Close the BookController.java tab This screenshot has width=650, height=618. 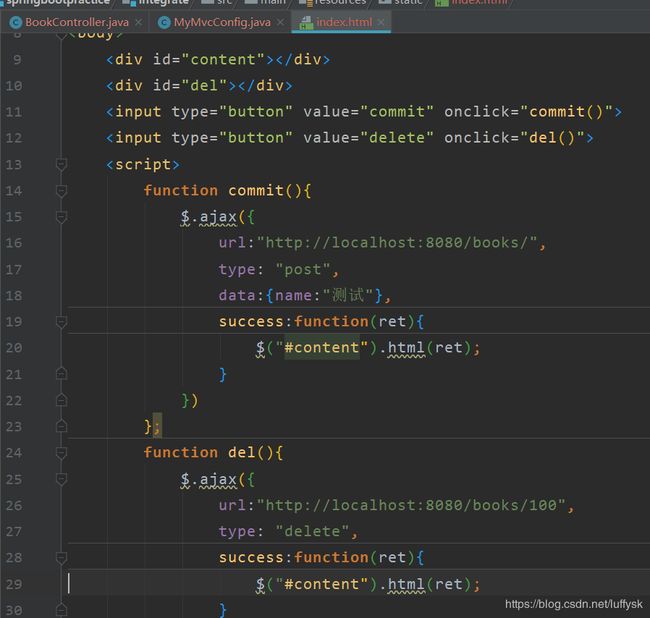pos(139,22)
